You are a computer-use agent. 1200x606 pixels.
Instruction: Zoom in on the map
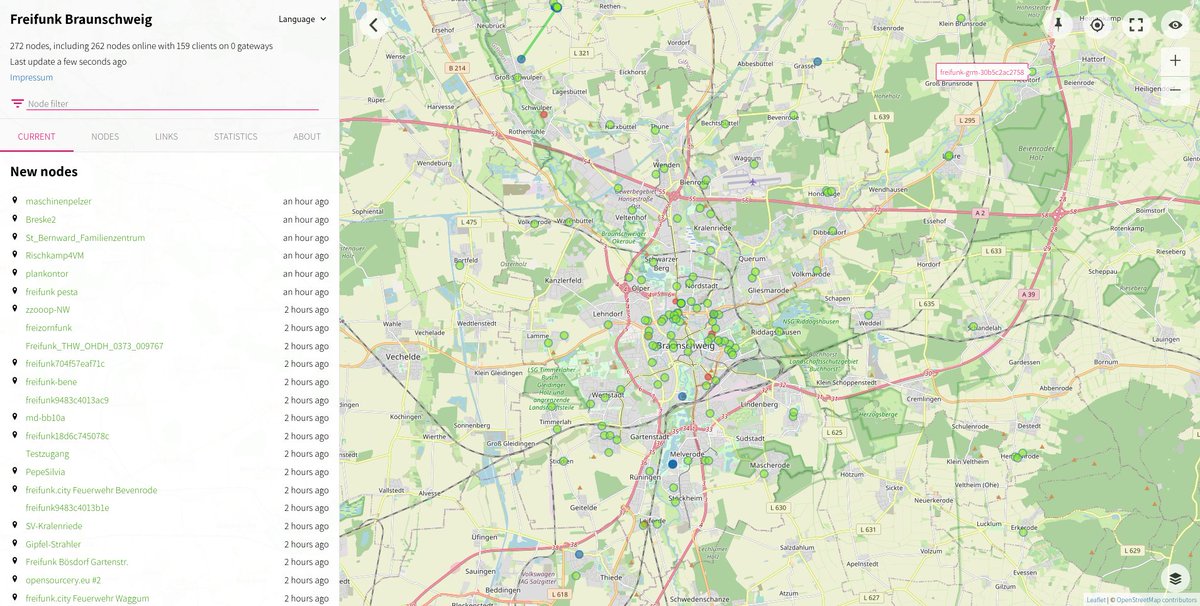1175,60
